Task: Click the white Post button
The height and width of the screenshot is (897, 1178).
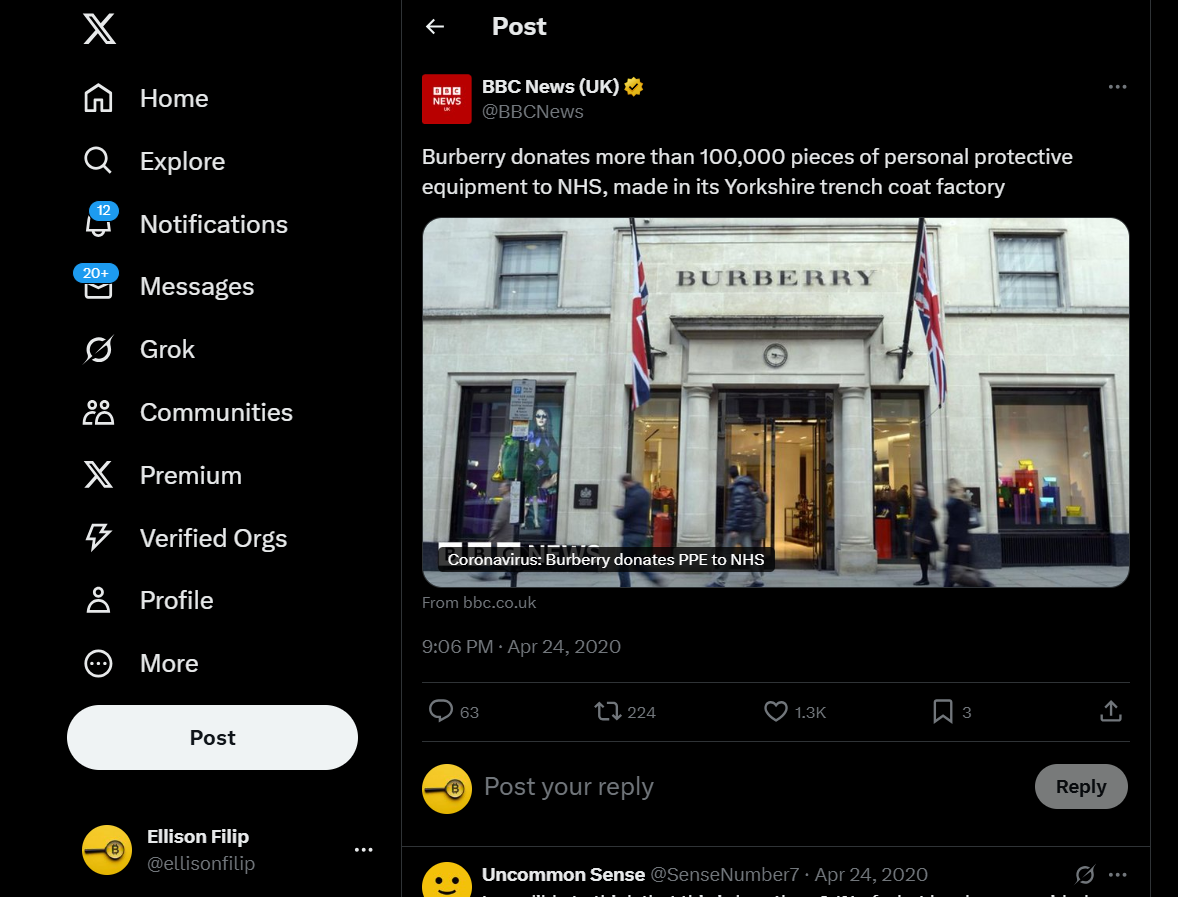Action: (x=213, y=737)
